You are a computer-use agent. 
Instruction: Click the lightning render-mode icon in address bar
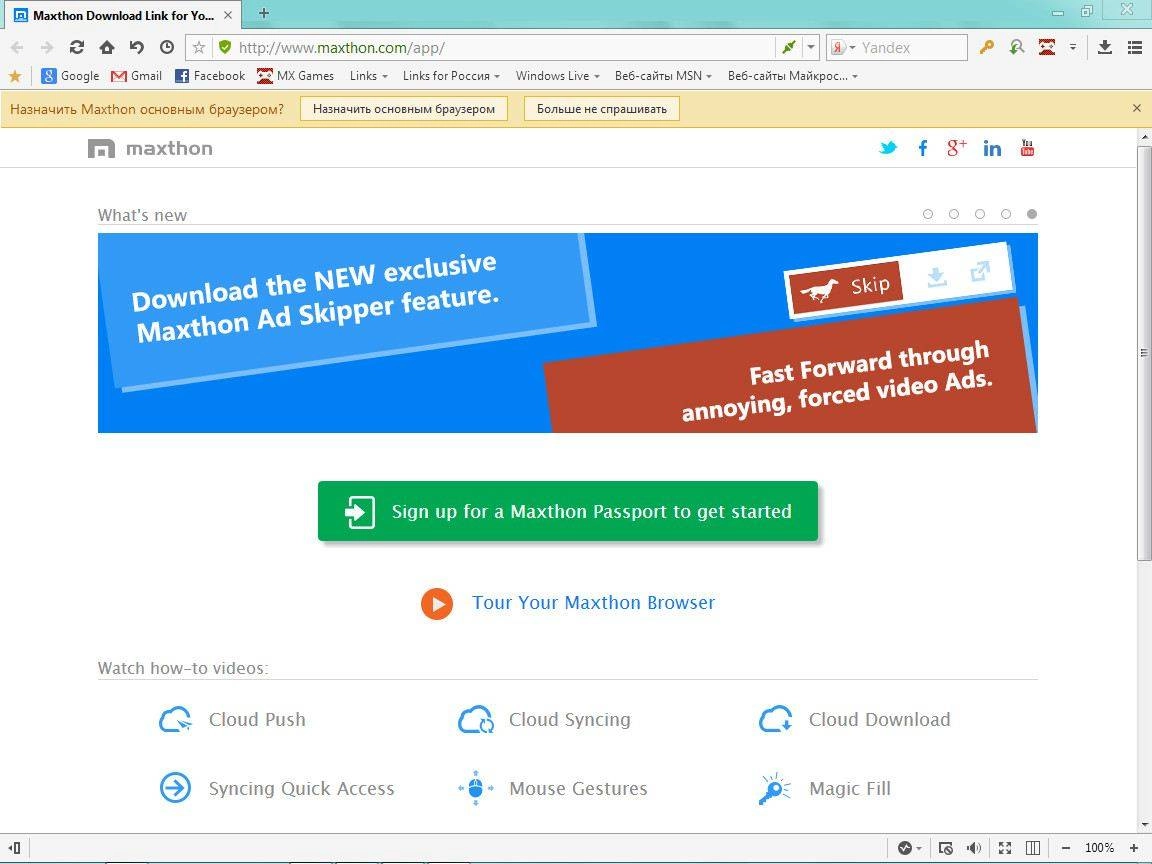pos(788,48)
